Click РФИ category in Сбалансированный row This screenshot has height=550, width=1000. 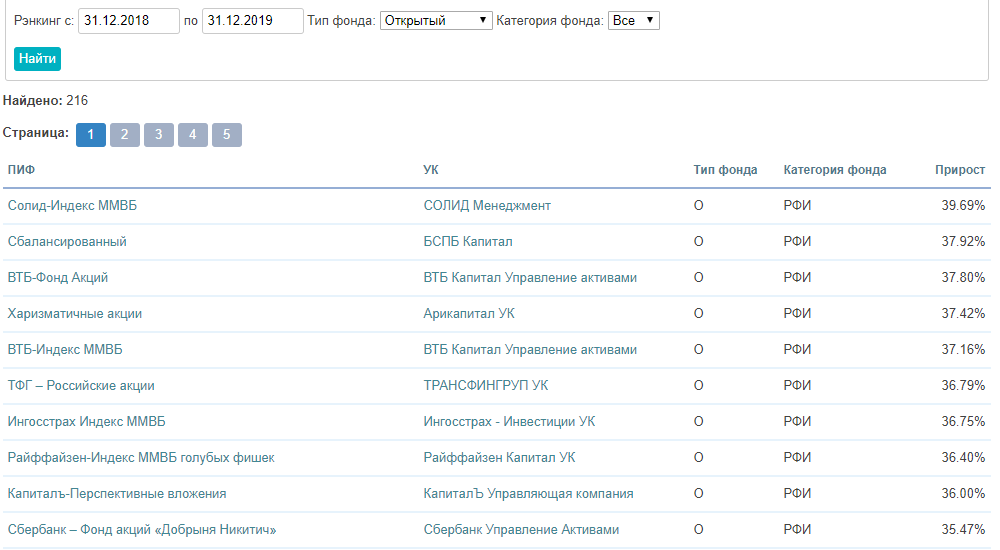797,241
